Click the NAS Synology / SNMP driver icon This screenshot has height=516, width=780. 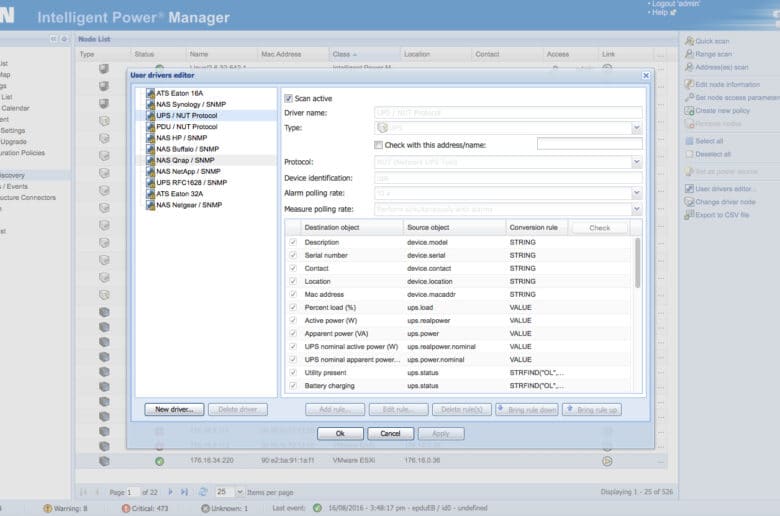point(150,104)
